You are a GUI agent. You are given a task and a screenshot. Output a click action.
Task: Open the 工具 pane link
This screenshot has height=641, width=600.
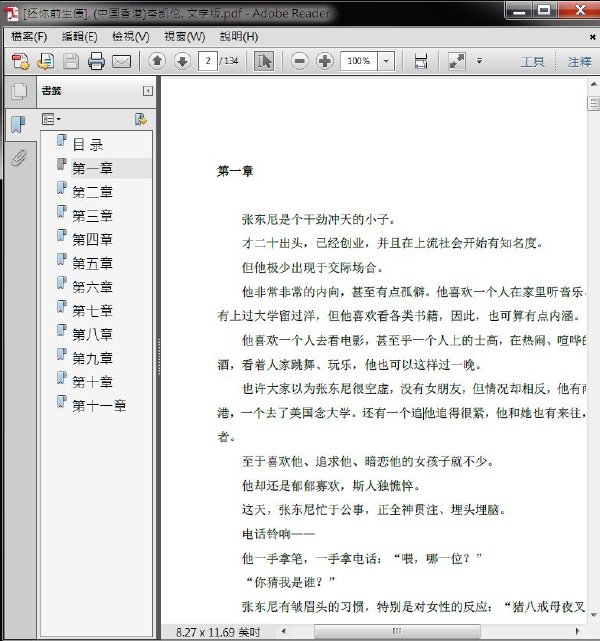tap(533, 62)
